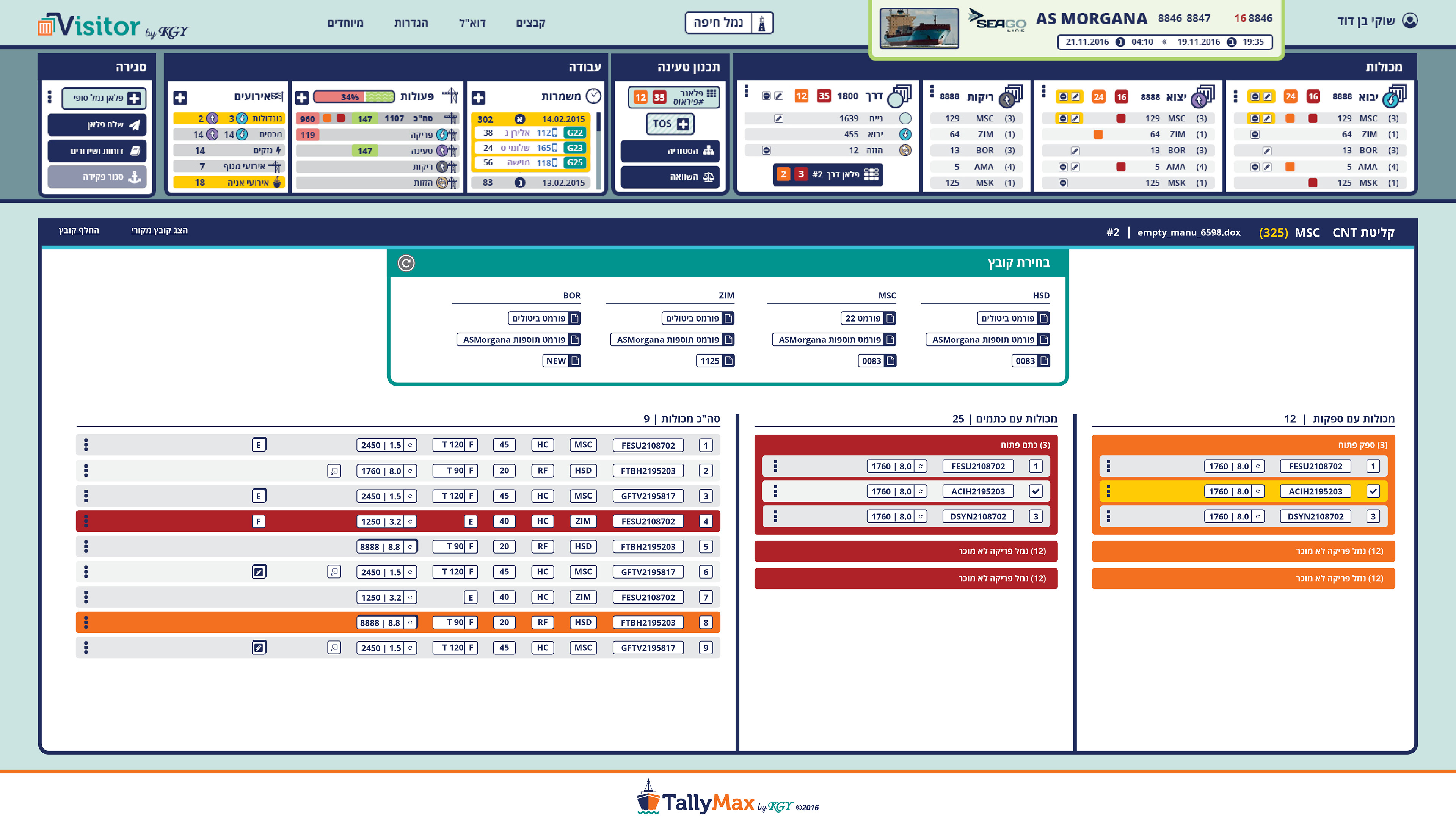Click the replace file link
This screenshot has height=819, width=1456.
[79, 230]
